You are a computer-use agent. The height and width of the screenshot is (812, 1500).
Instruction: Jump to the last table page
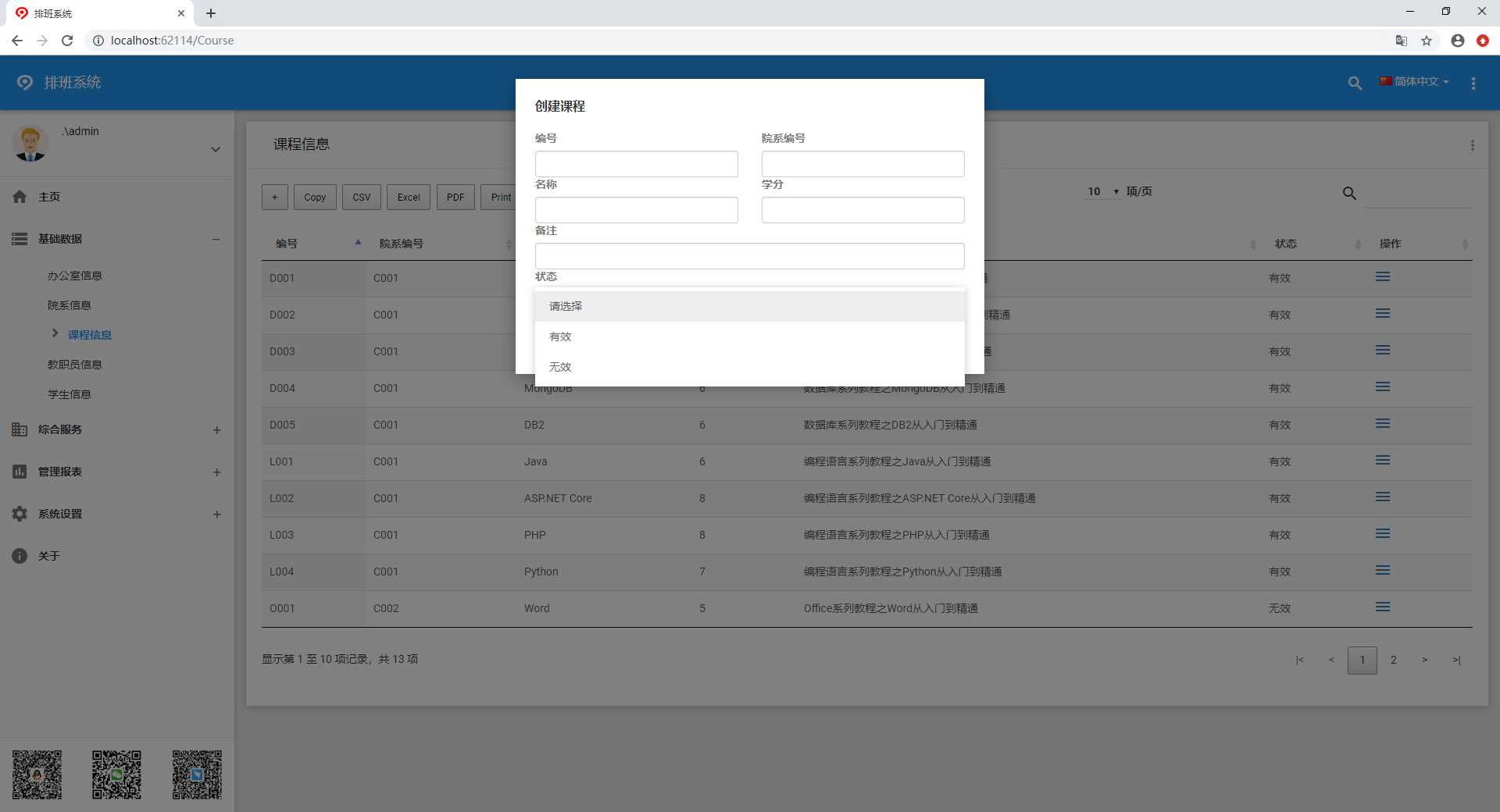(1456, 660)
